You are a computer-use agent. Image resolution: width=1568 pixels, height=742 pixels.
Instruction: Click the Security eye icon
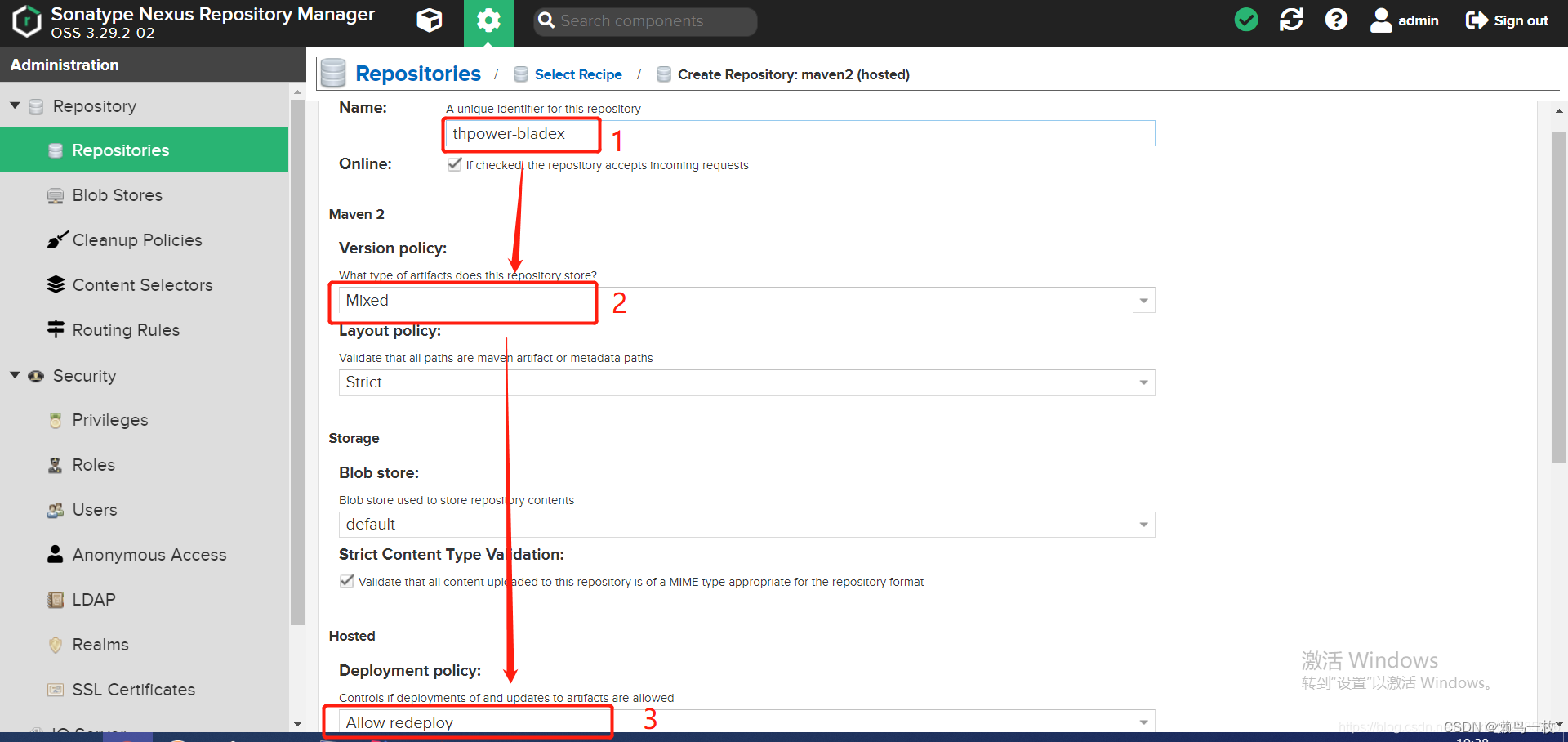36,376
